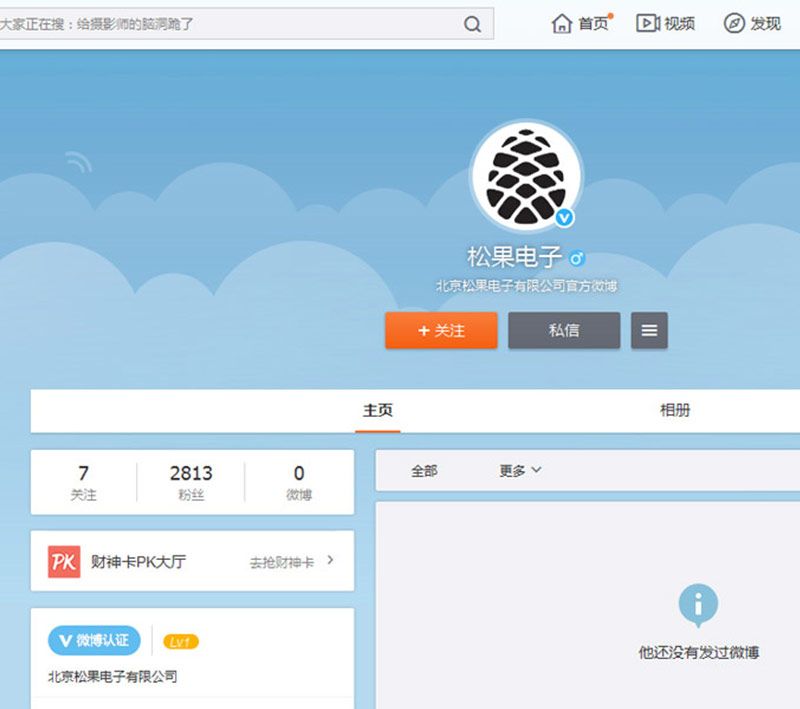800x709 pixels.
Task: Click the info icon above 他还没有发过微博
Action: [x=698, y=605]
